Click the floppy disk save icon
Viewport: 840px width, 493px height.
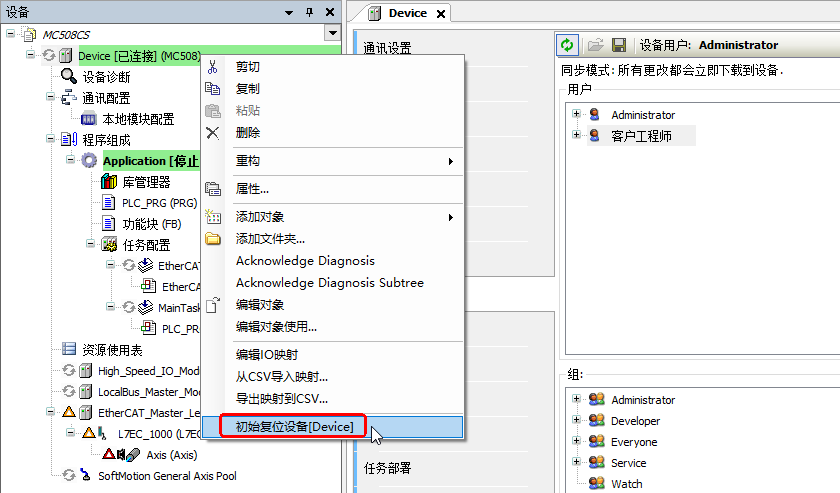(x=619, y=45)
